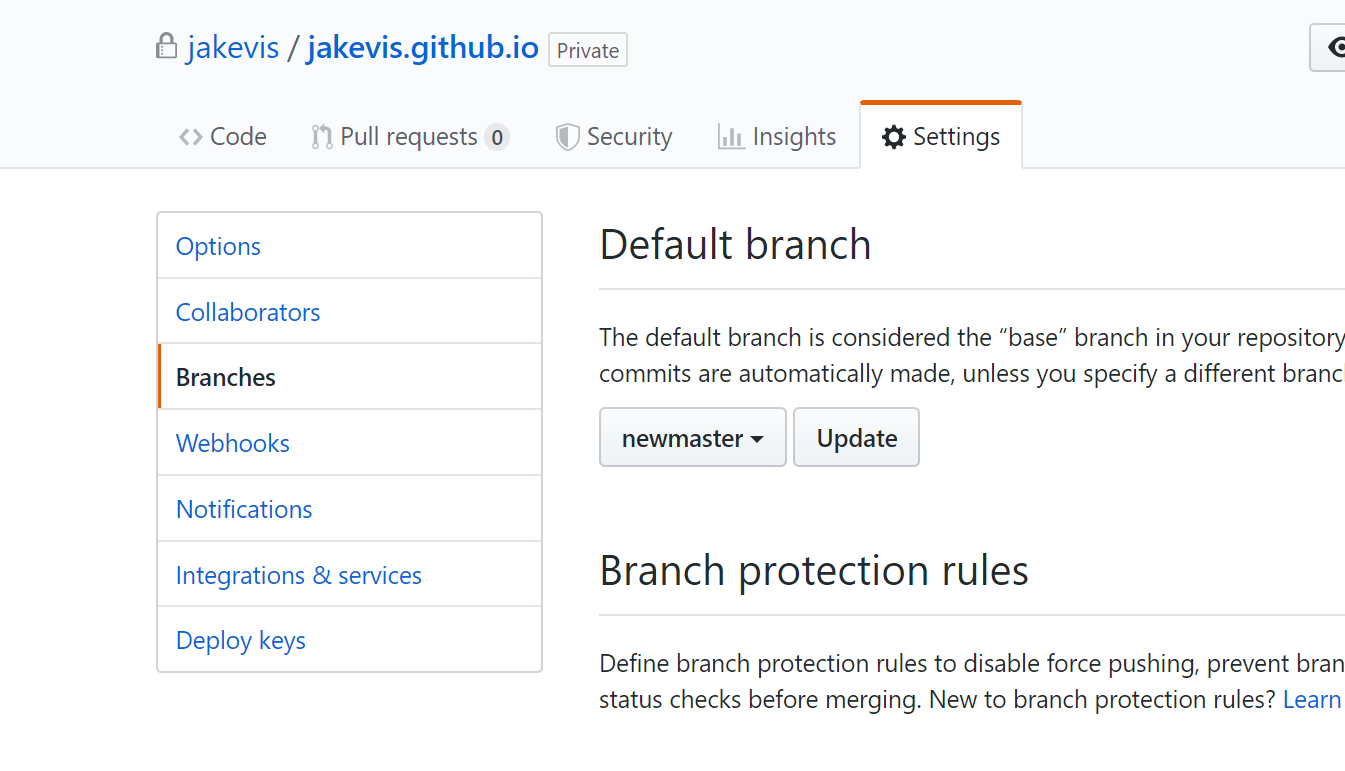Open Options in settings sidebar
Screen dimensions: 1345x771
[x=349, y=246]
